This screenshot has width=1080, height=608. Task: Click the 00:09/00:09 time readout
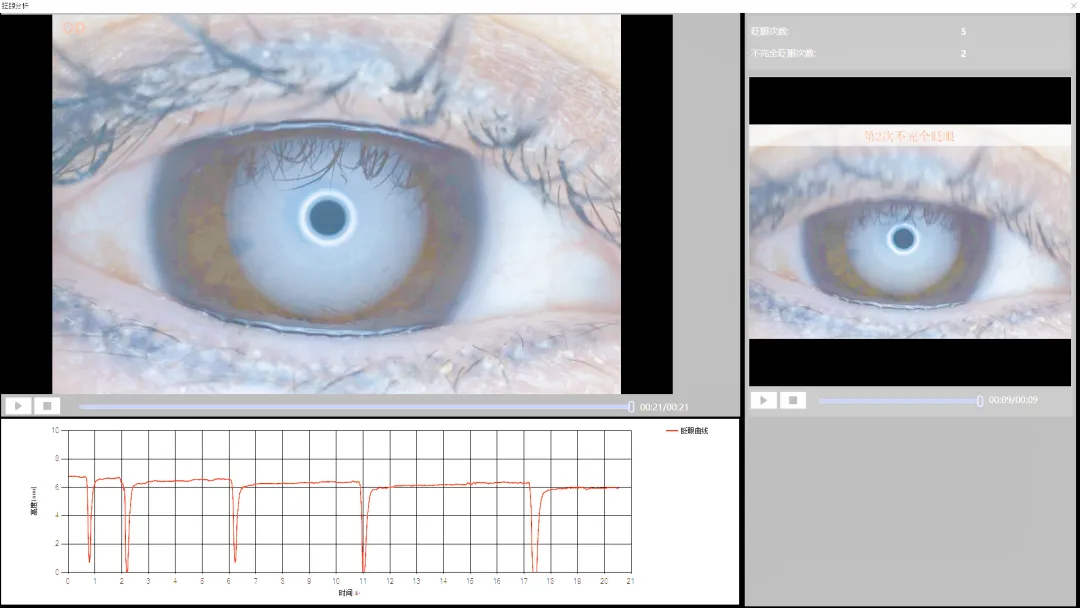(1013, 399)
